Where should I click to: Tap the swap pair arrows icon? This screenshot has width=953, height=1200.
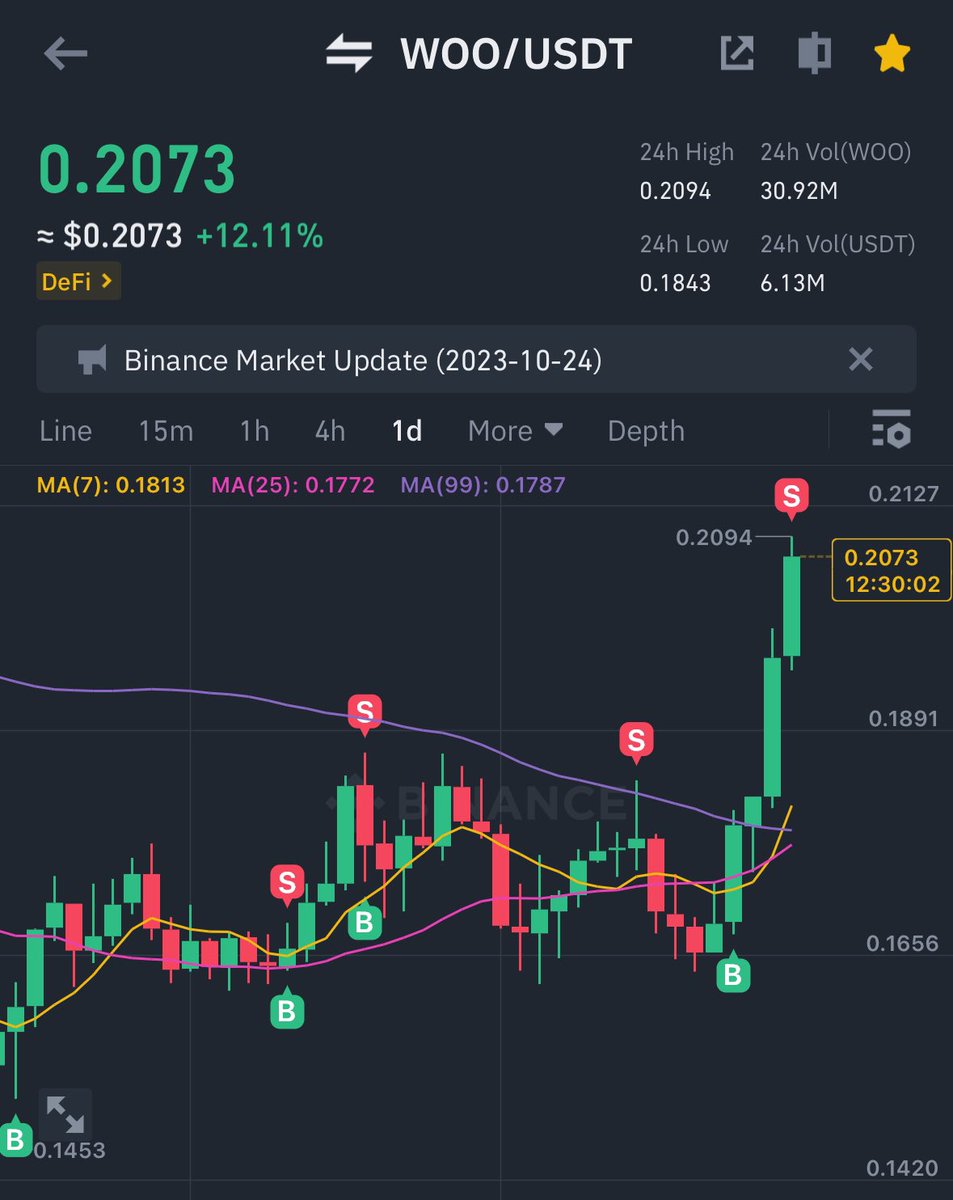tap(349, 54)
